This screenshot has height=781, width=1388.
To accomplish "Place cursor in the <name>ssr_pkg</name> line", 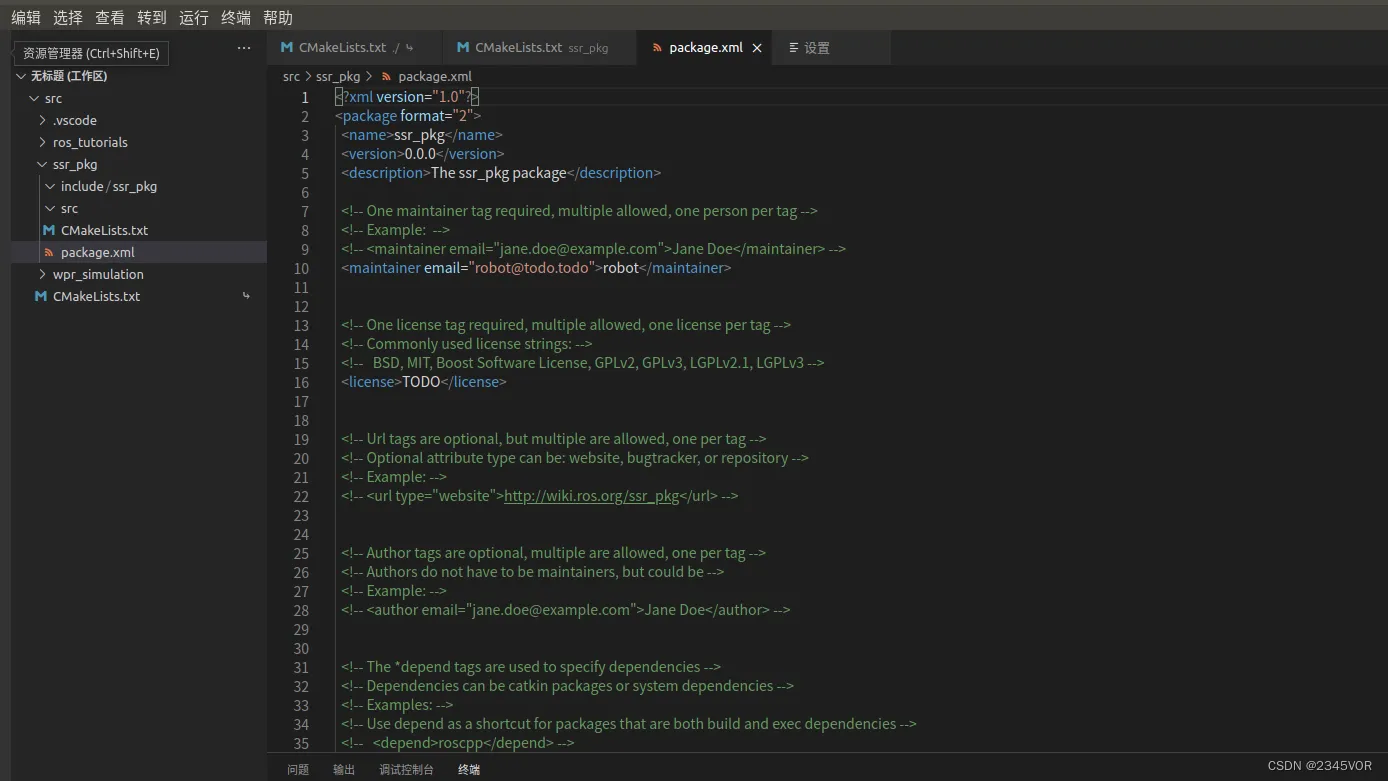I will pyautogui.click(x=421, y=135).
